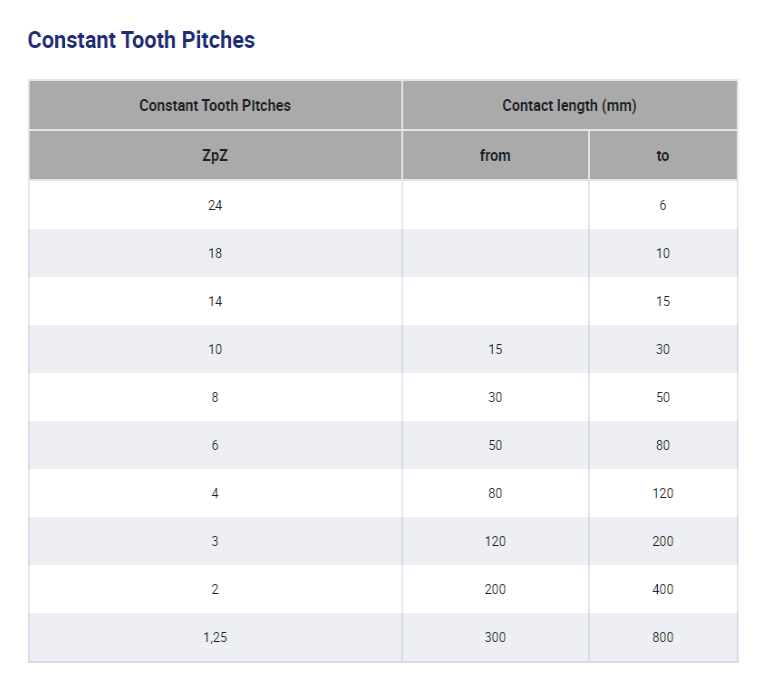Select the ZpZ value 24 cell
The image size is (765, 676).
click(215, 205)
